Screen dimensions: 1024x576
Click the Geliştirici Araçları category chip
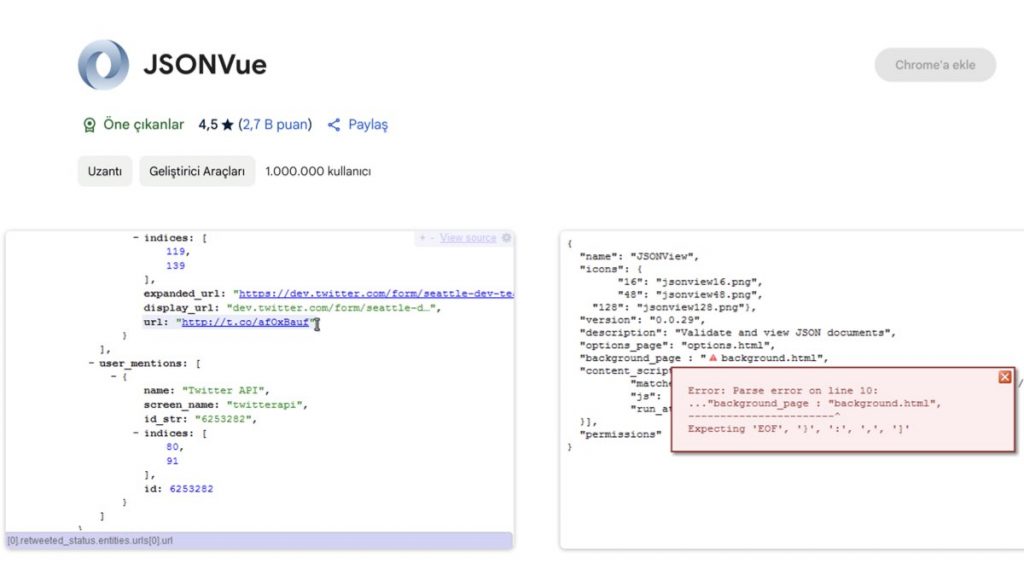(197, 171)
